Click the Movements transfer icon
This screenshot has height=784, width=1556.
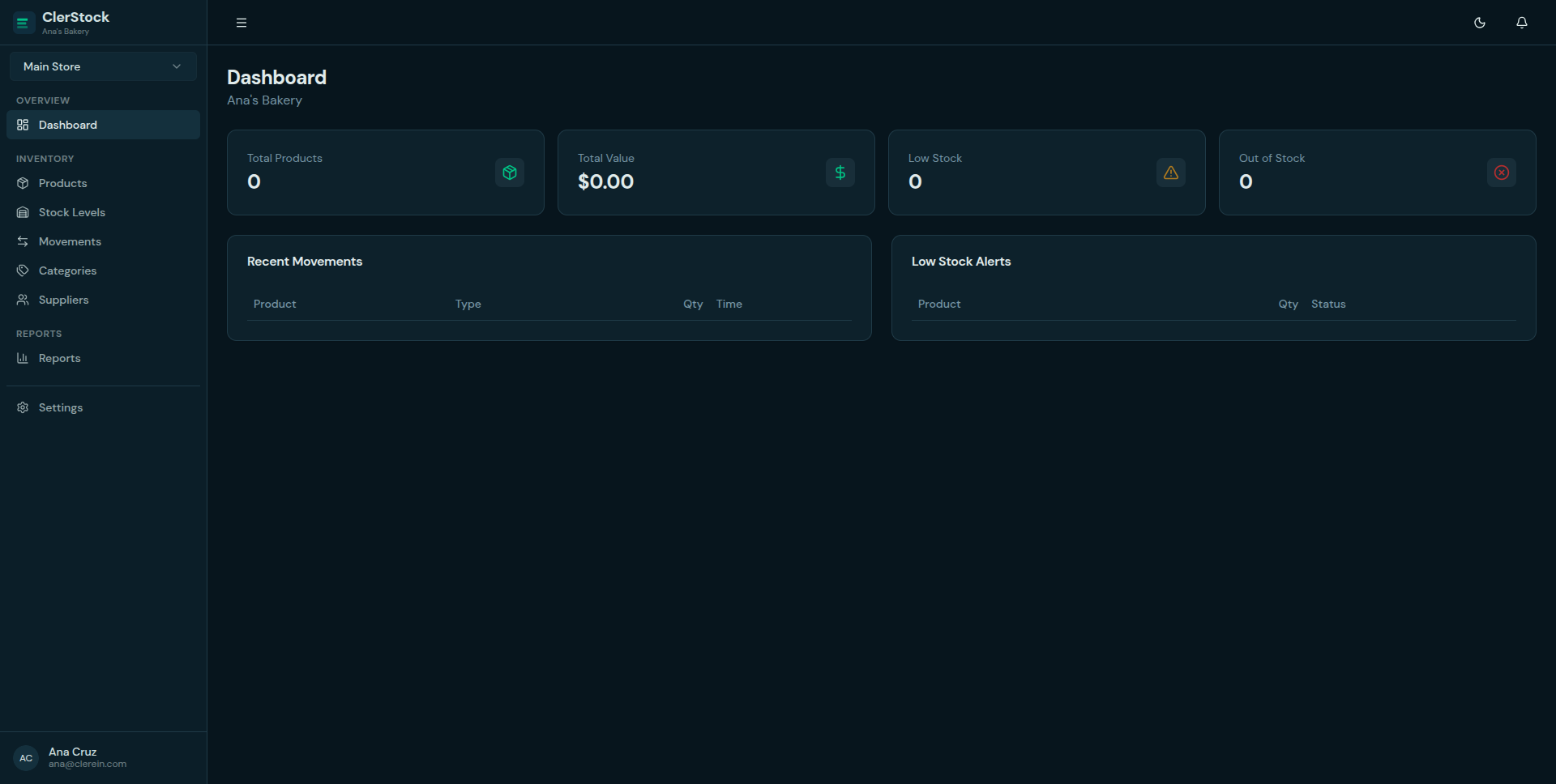coord(23,241)
